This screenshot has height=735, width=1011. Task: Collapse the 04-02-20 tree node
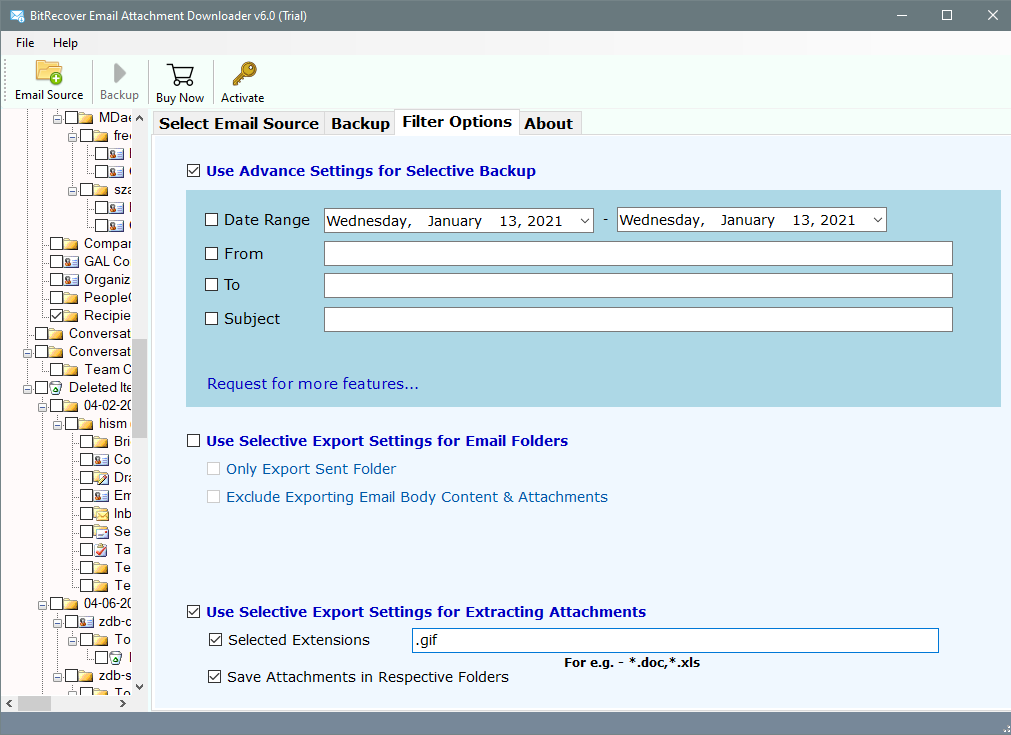click(42, 407)
